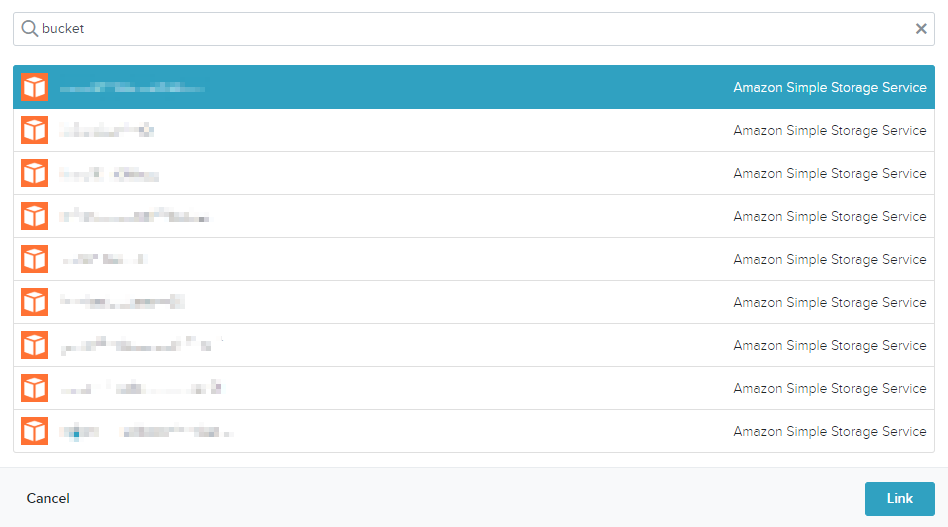The height and width of the screenshot is (527, 948).
Task: Select third result's Amazon Simple Storage Service label
Action: (830, 173)
